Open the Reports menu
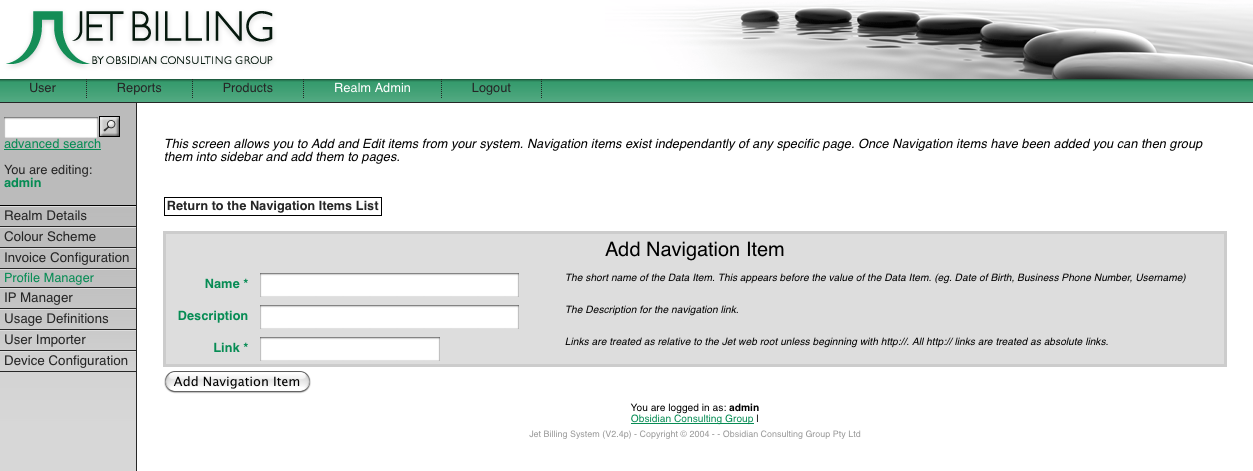The image size is (1253, 471). pos(139,88)
